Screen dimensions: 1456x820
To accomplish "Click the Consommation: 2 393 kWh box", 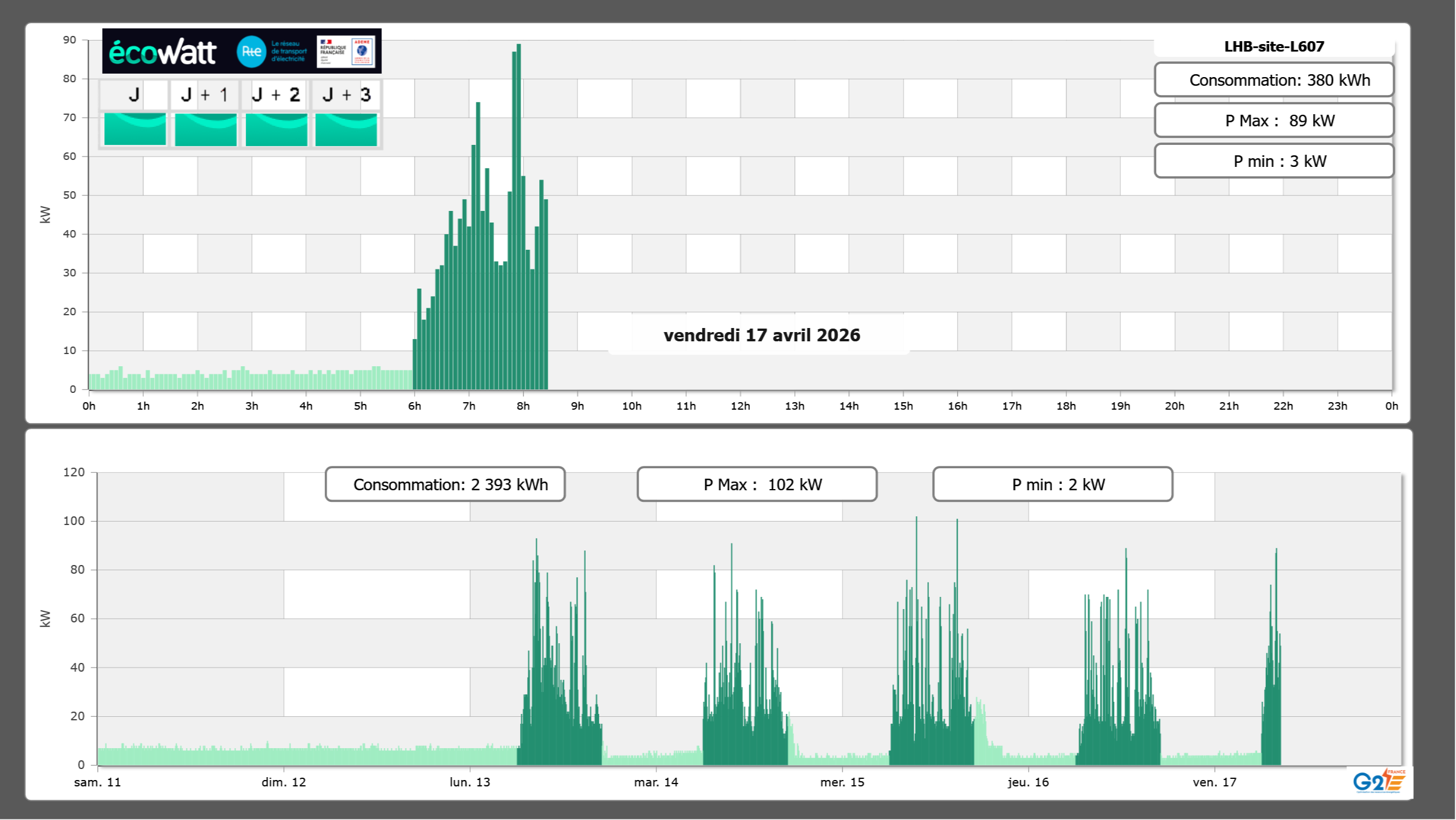I will click(x=445, y=484).
